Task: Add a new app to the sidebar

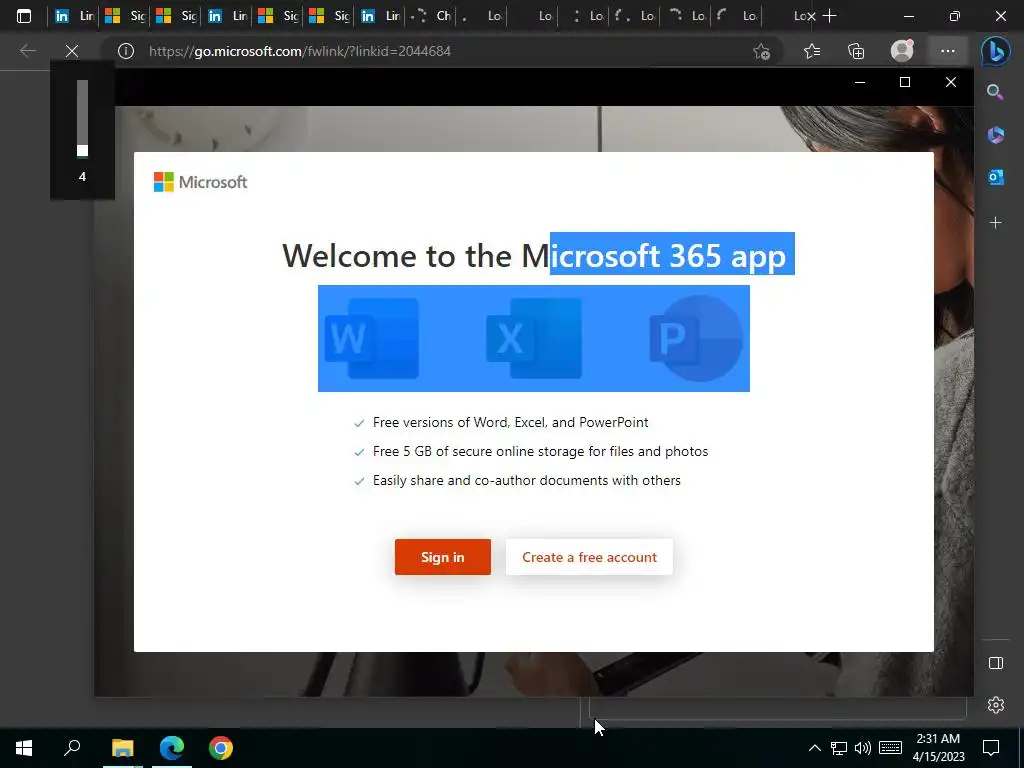Action: [x=995, y=223]
